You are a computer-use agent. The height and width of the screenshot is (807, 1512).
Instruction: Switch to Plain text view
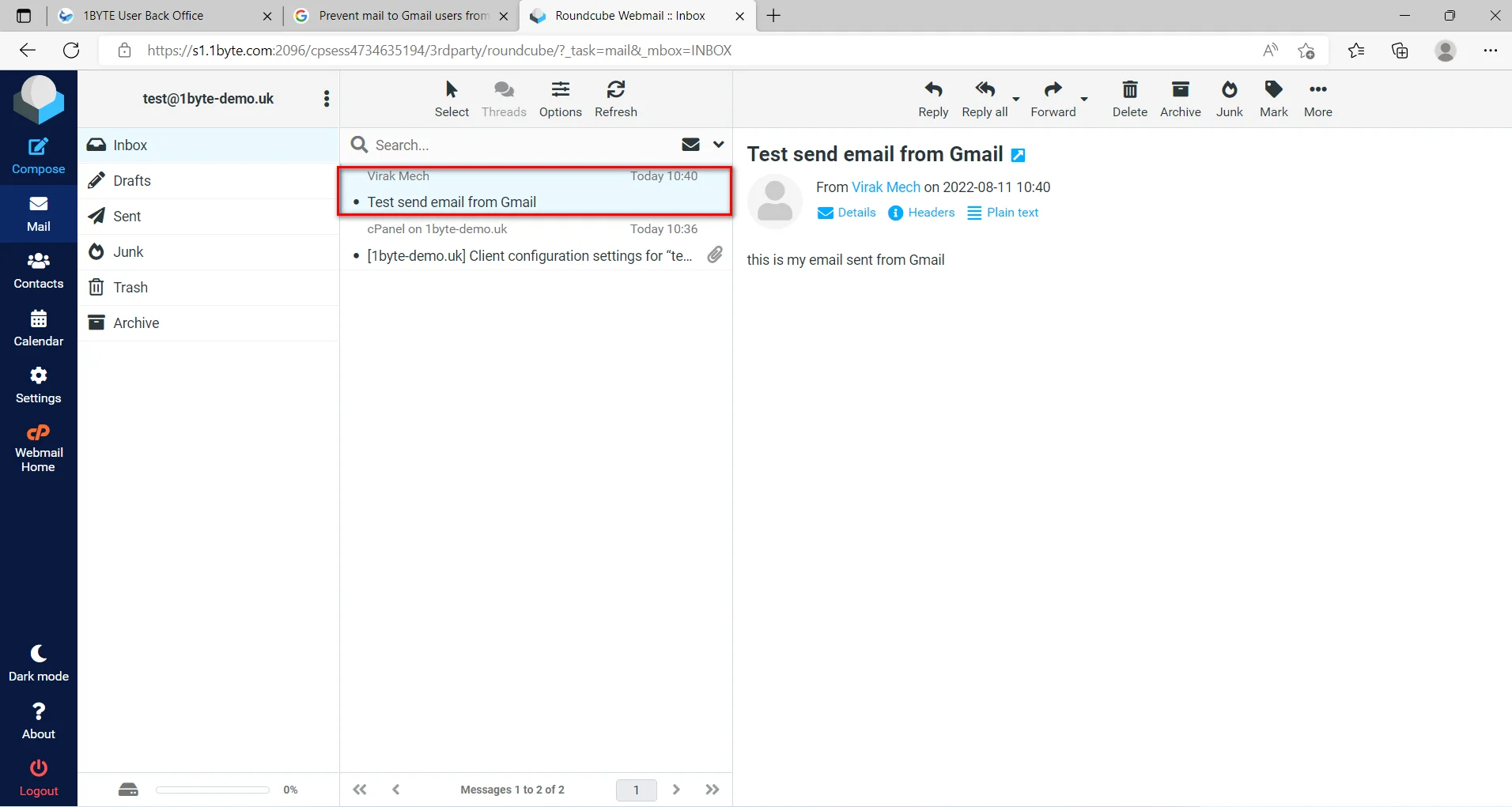click(1003, 213)
